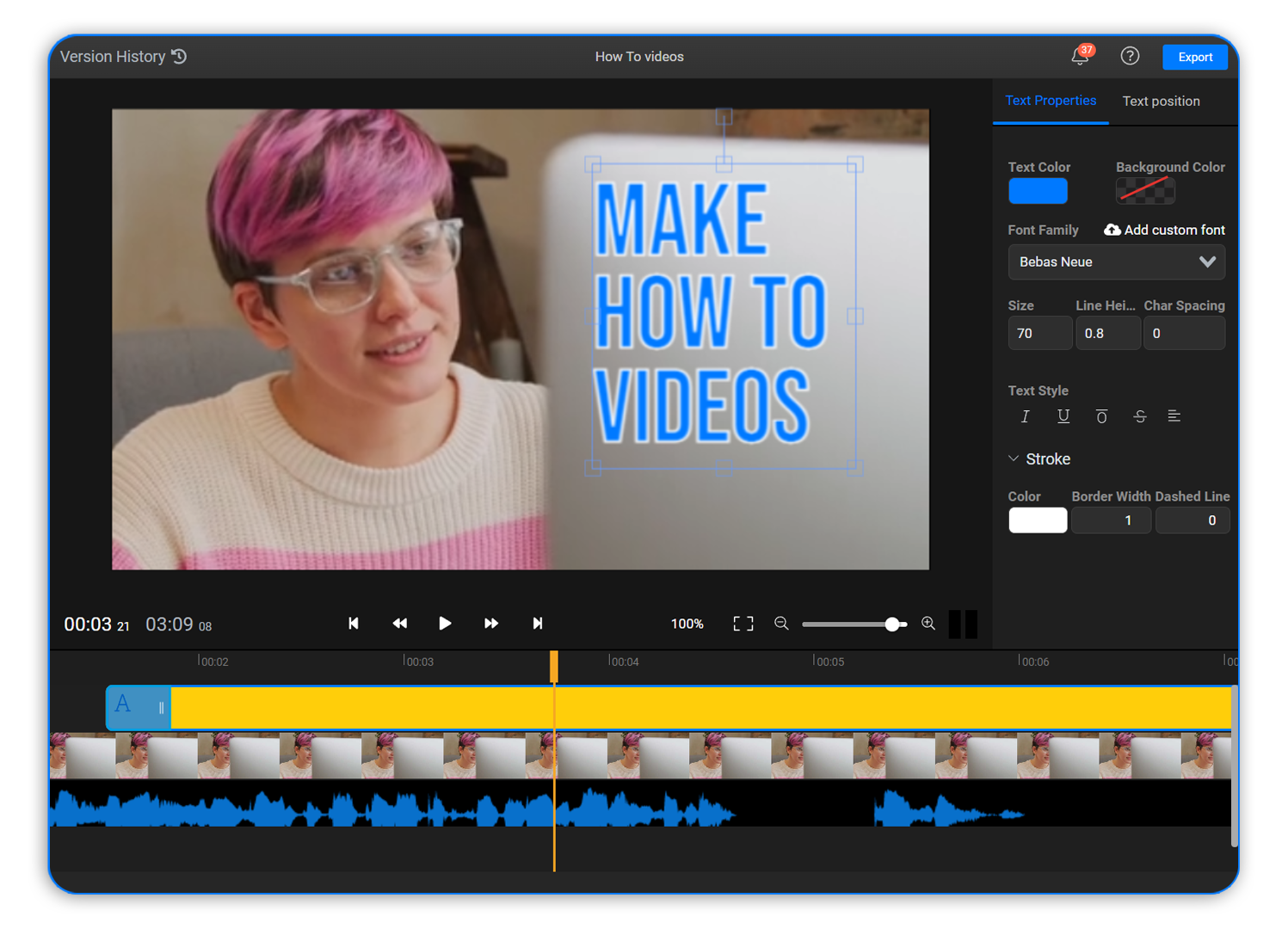Export the How To videos project

tap(1195, 57)
